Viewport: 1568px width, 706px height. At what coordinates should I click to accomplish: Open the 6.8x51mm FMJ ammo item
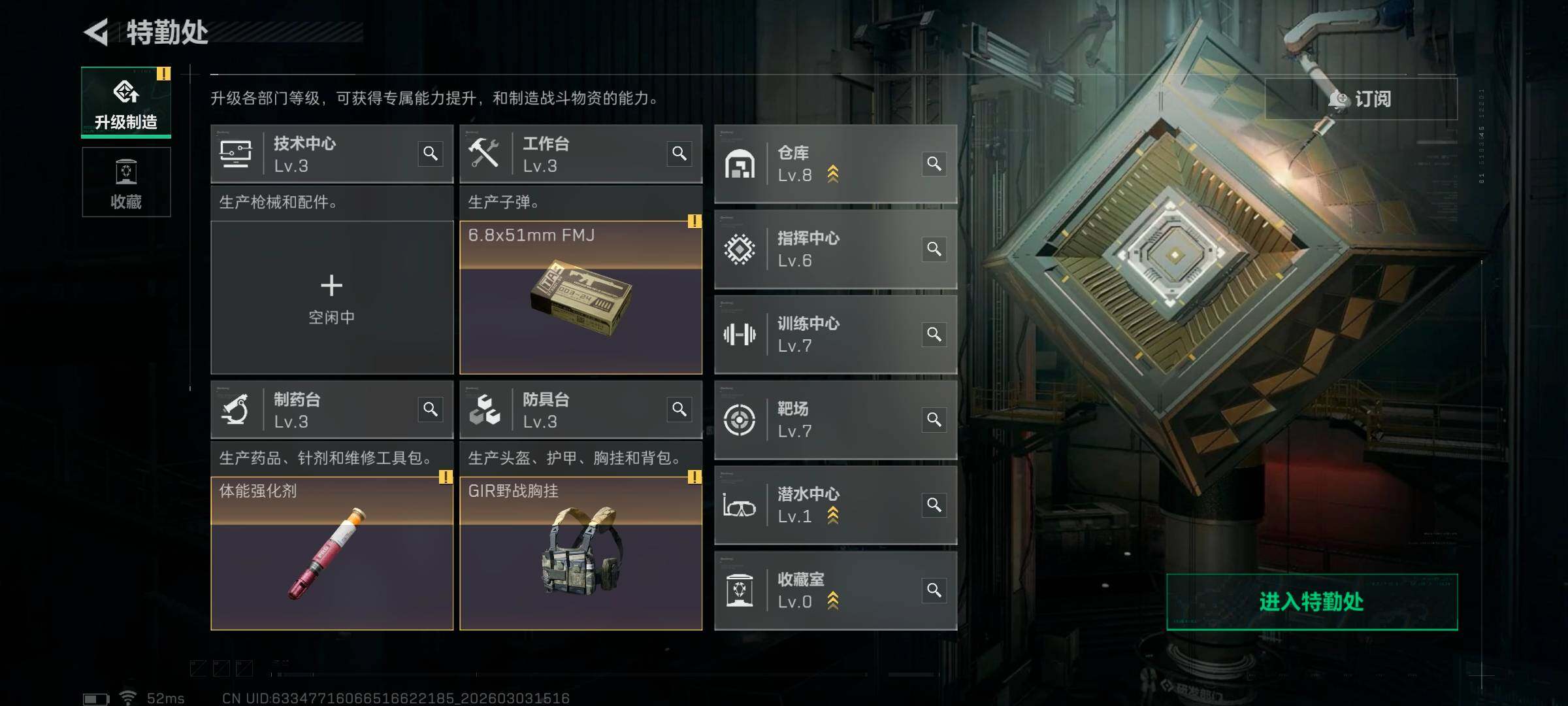click(x=581, y=297)
